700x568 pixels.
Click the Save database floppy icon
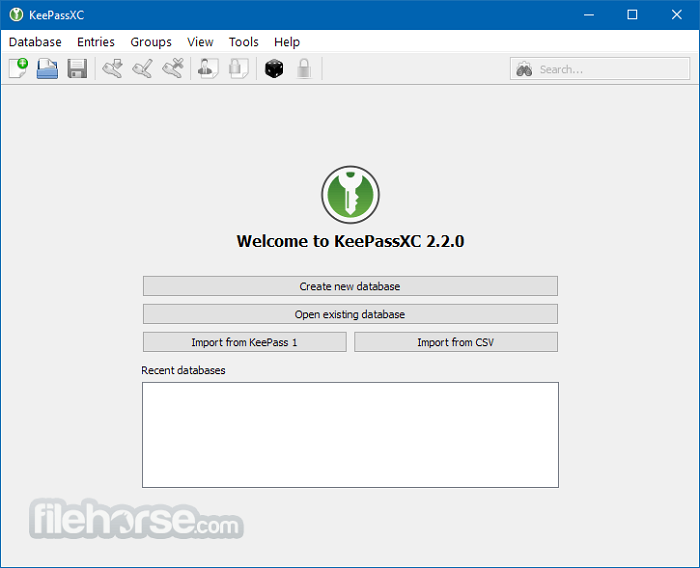(x=77, y=69)
